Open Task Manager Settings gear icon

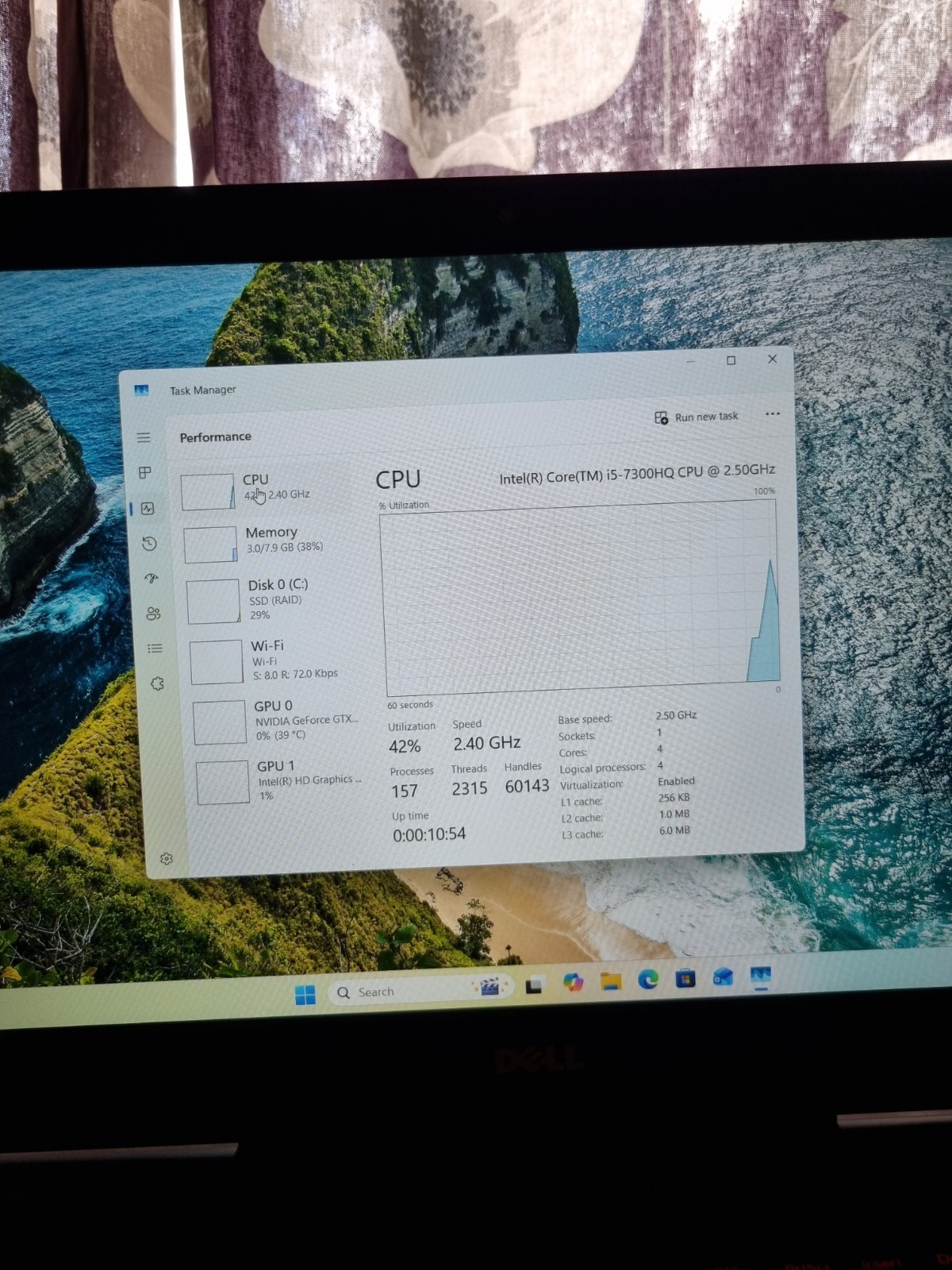tap(166, 859)
